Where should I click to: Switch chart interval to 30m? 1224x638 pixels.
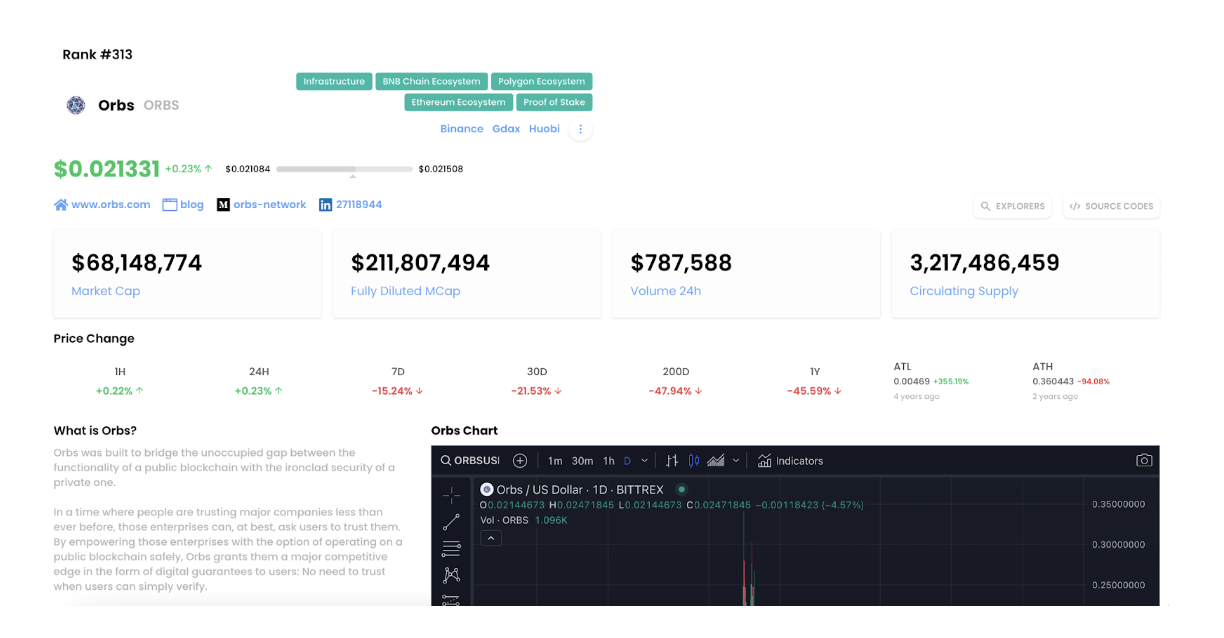click(582, 461)
